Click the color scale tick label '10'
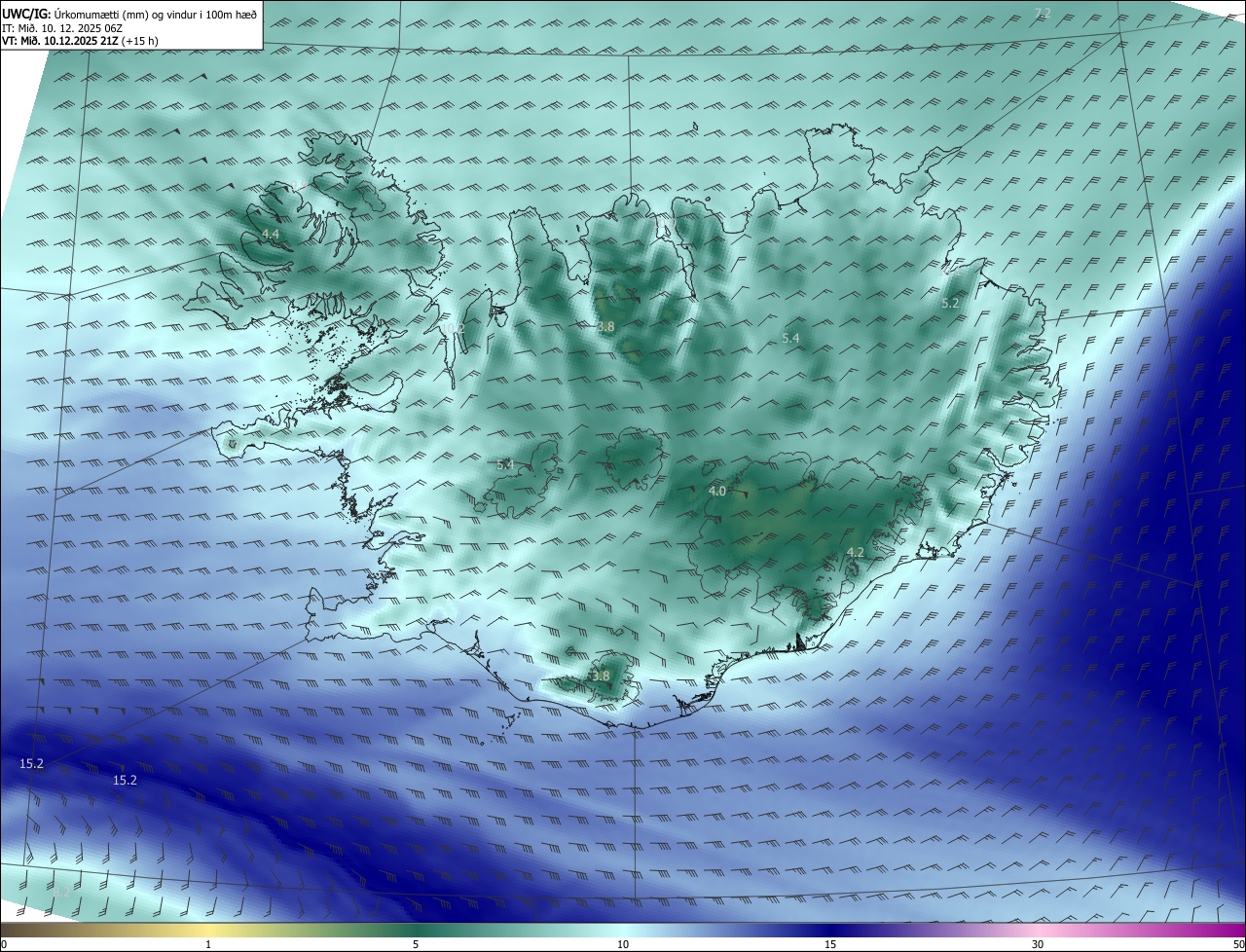Image resolution: width=1246 pixels, height=952 pixels. coord(623,944)
